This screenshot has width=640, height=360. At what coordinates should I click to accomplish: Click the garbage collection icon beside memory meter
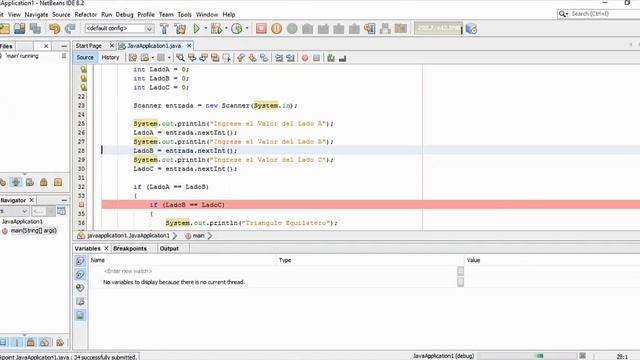click(x=471, y=29)
